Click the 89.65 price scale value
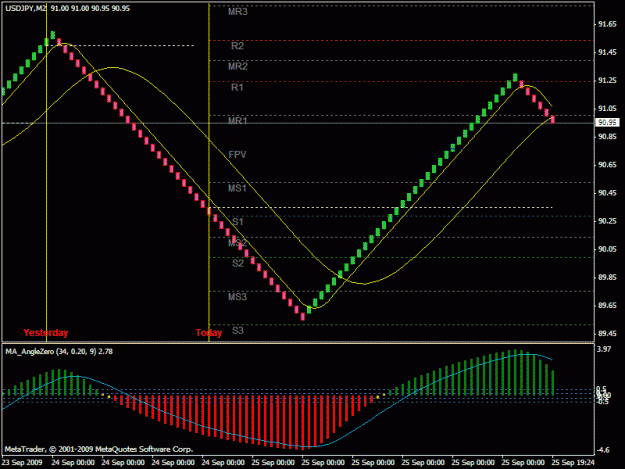 coord(607,306)
